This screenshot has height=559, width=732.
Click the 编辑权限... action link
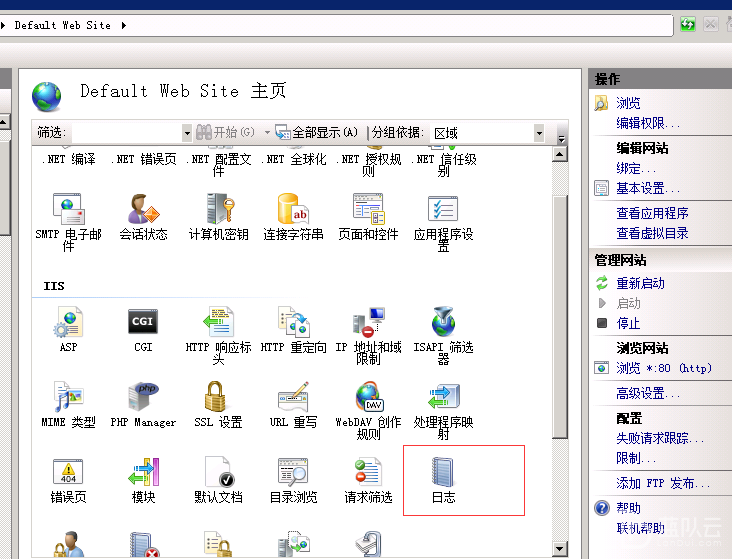(648, 123)
